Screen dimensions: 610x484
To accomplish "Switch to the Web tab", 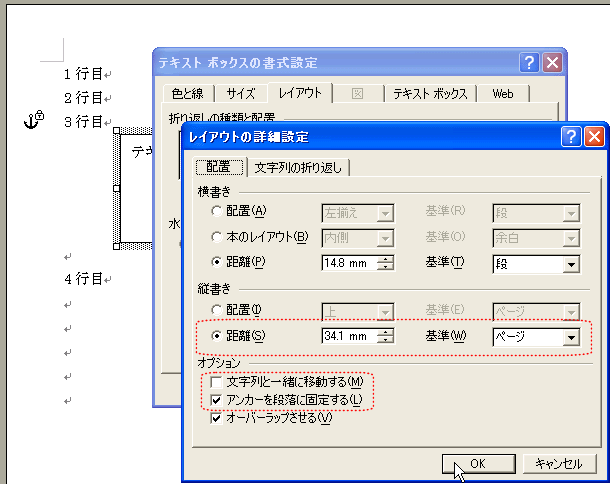I will (502, 94).
